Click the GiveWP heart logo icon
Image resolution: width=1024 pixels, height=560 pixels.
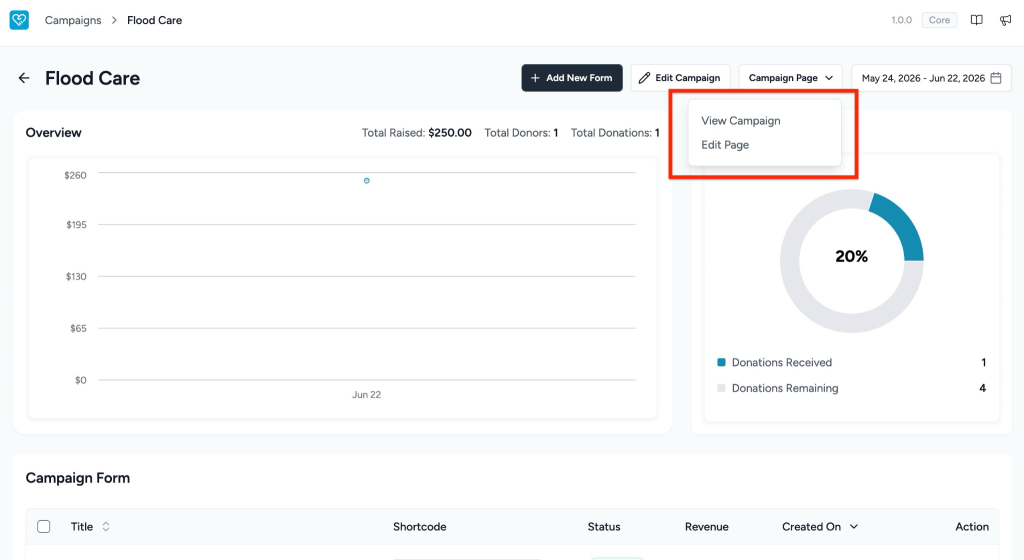click(x=19, y=20)
